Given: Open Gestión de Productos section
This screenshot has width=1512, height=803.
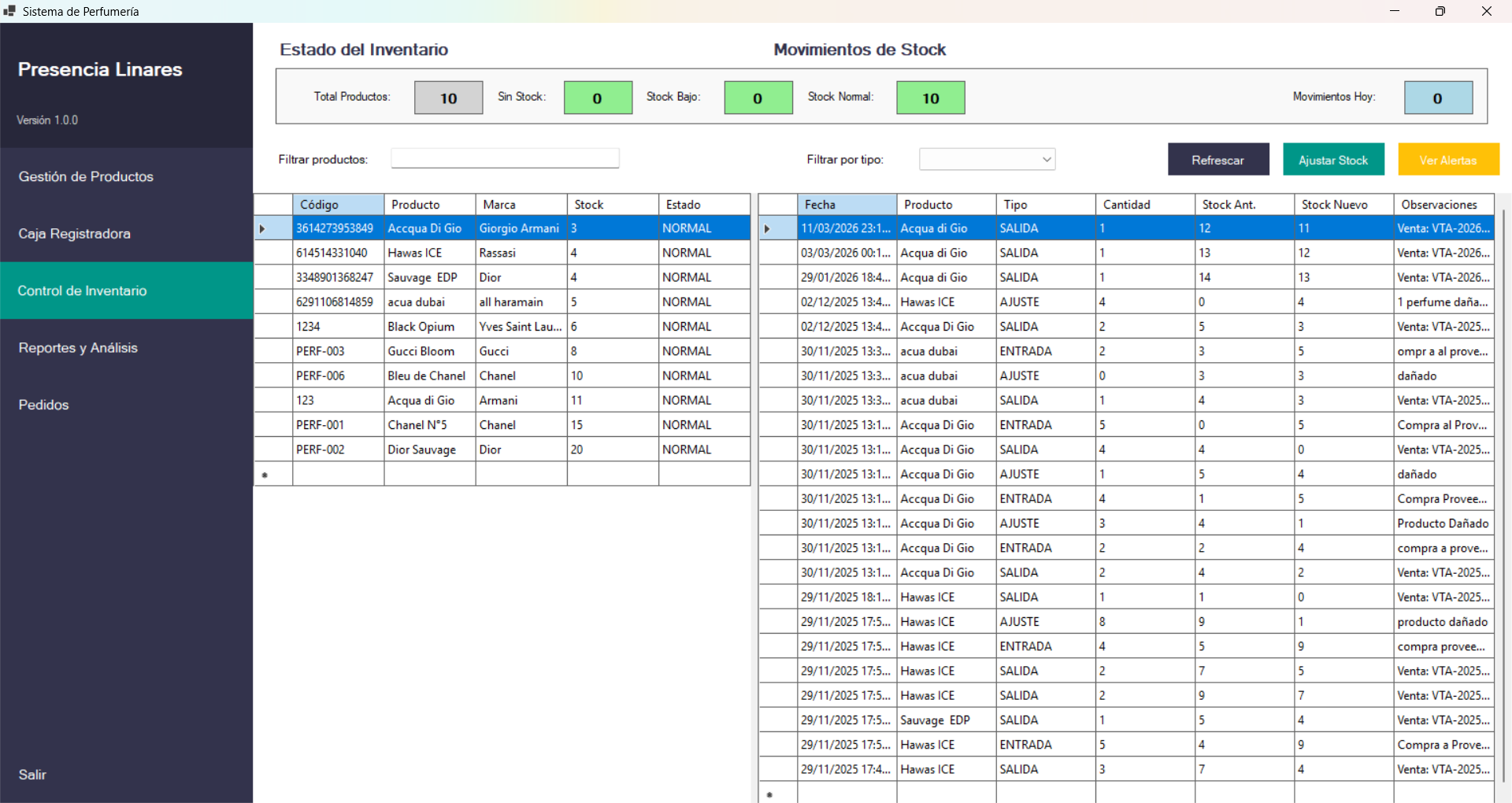Looking at the screenshot, I should coord(86,176).
